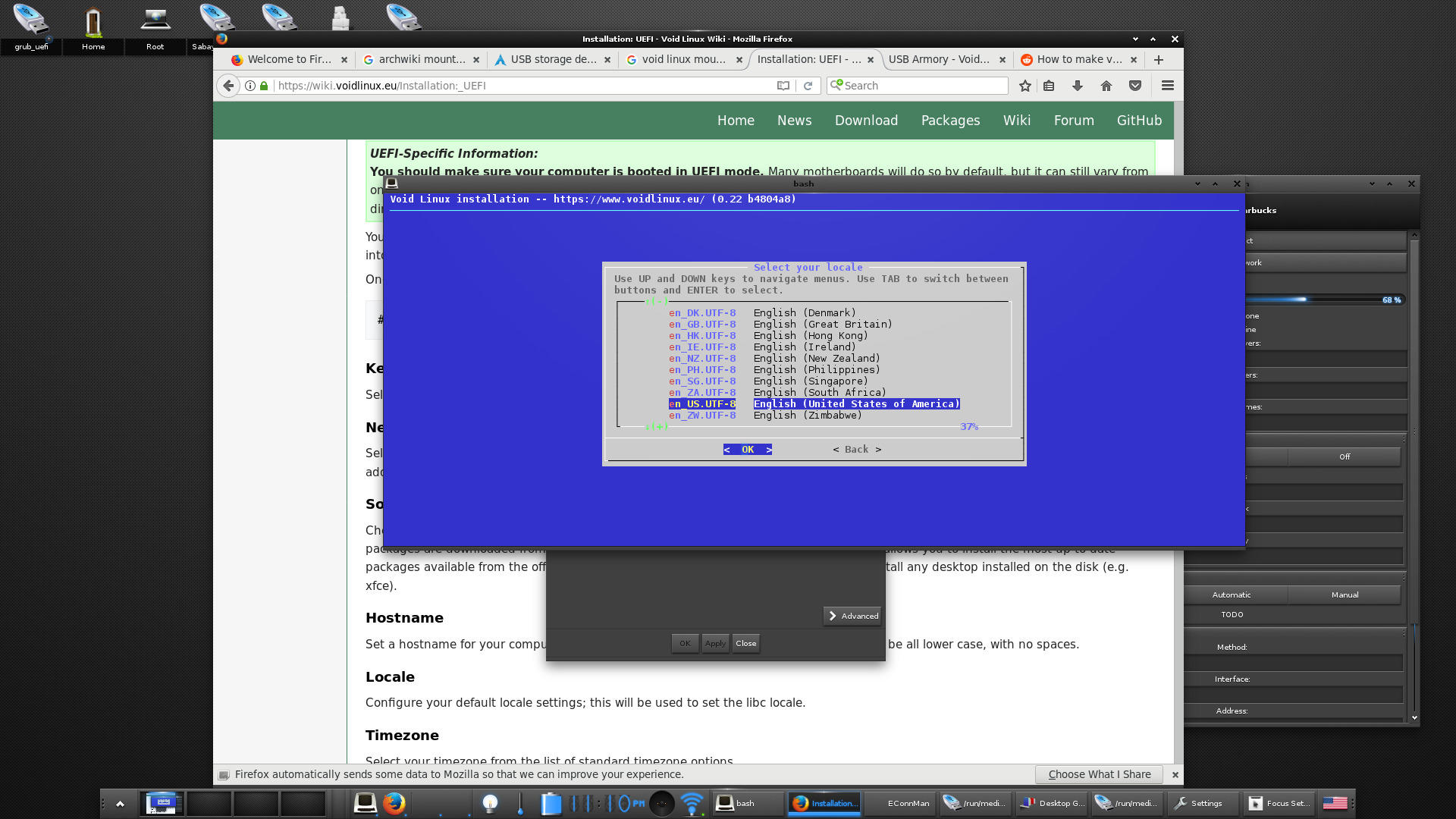The image size is (1456, 819).
Task: Switch to the 'archwiki mount...' tab
Action: (x=421, y=59)
